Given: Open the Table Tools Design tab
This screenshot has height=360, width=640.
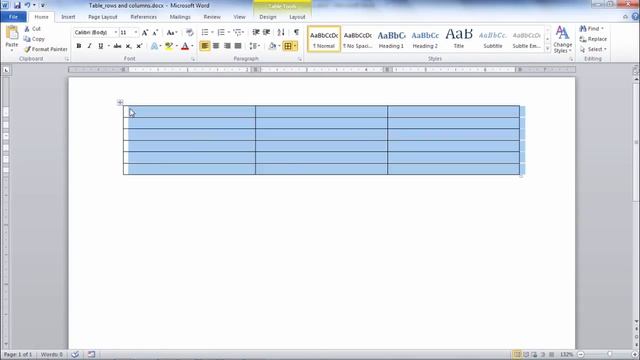Looking at the screenshot, I should point(268,17).
